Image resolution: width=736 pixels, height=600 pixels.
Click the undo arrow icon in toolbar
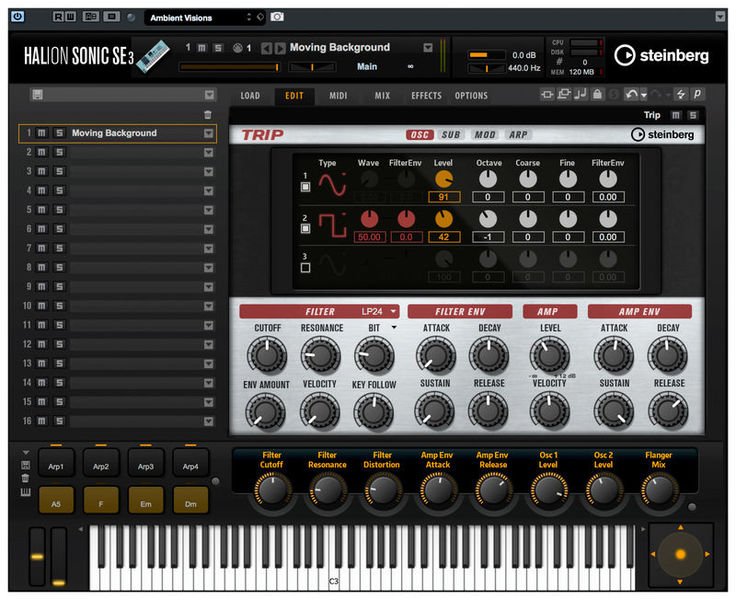pos(631,95)
